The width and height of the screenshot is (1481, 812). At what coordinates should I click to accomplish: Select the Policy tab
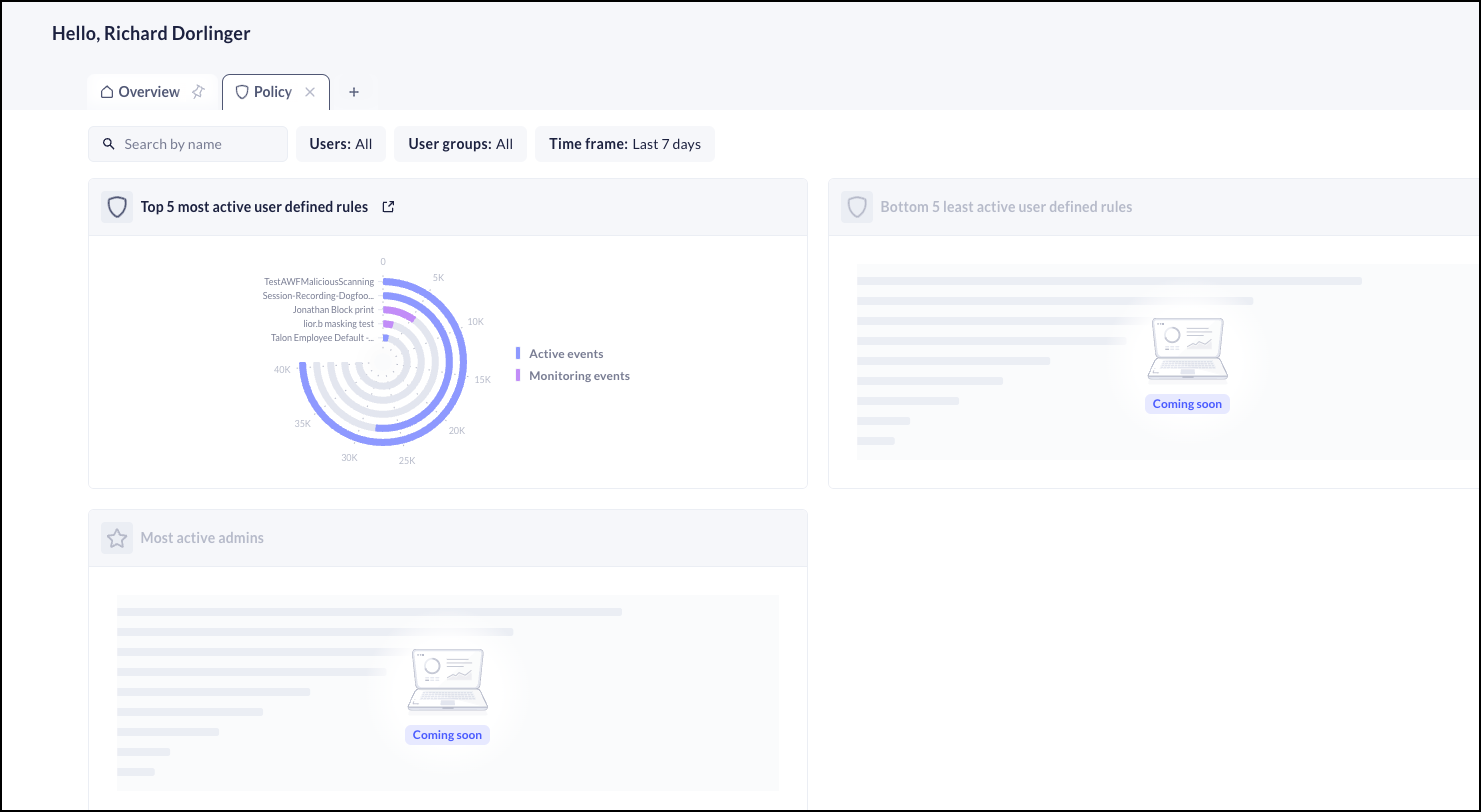tap(271, 92)
